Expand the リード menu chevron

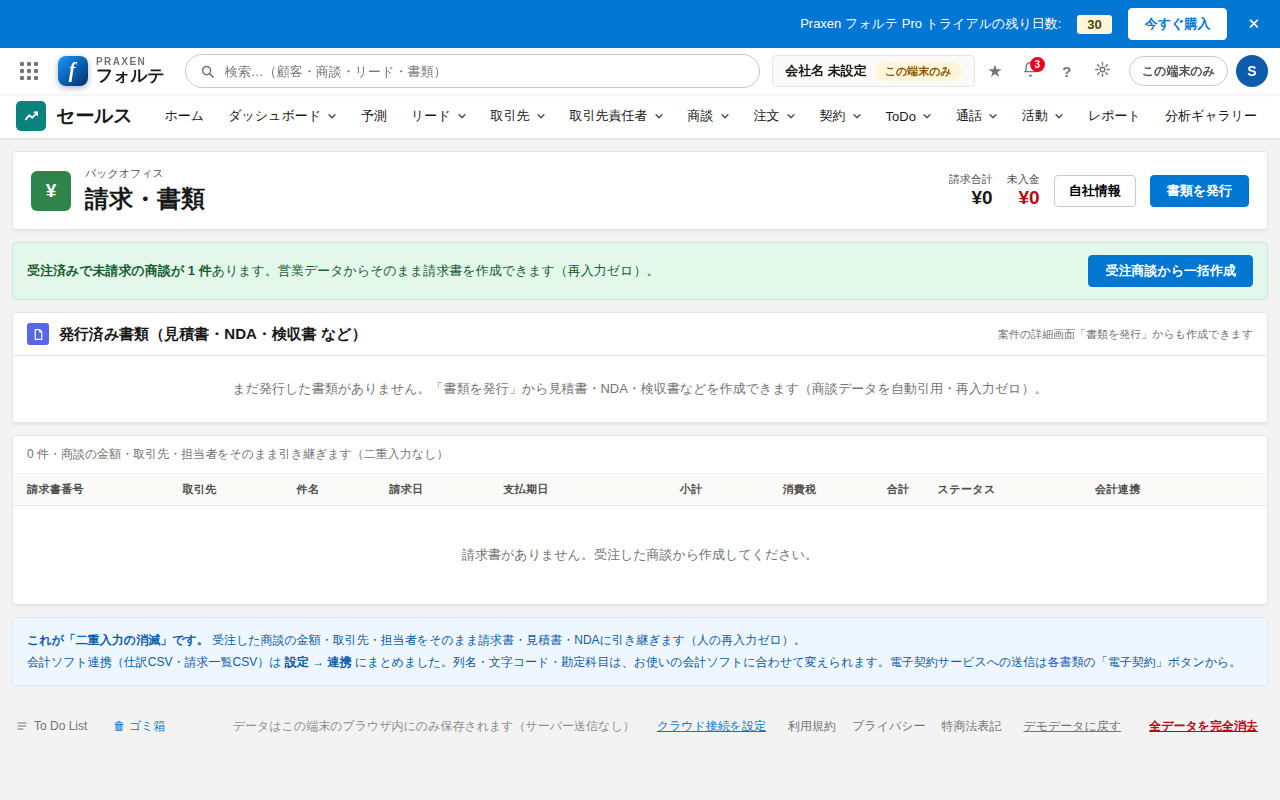[462, 116]
